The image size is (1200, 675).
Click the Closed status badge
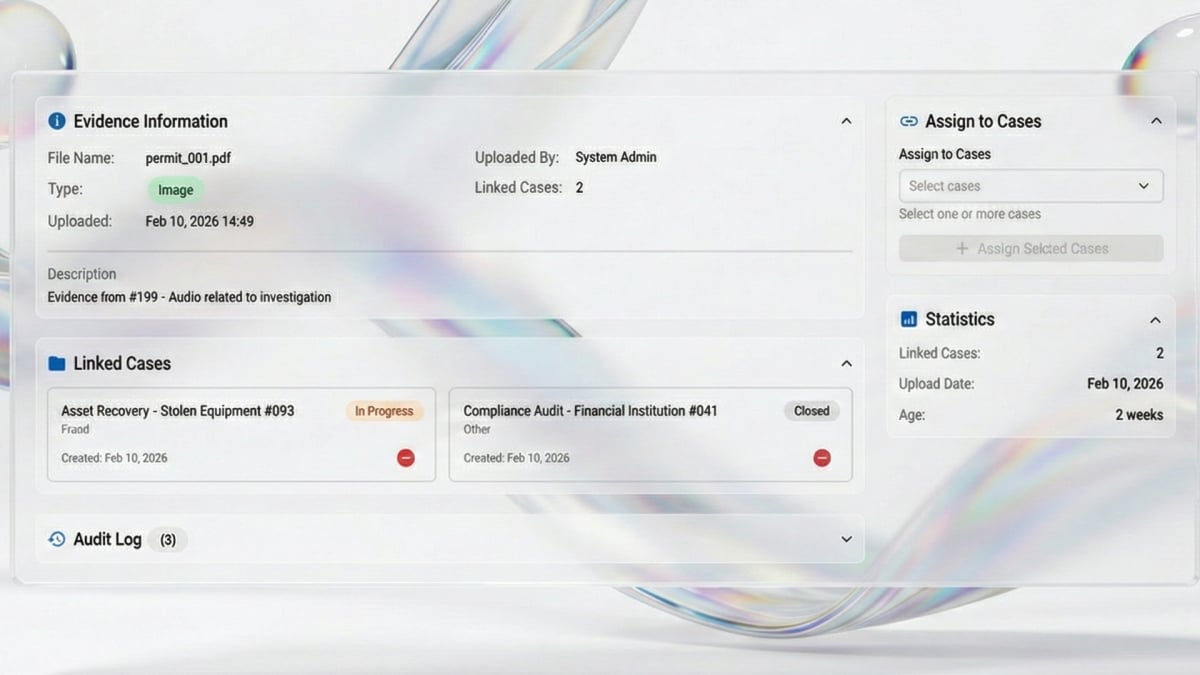tap(811, 411)
